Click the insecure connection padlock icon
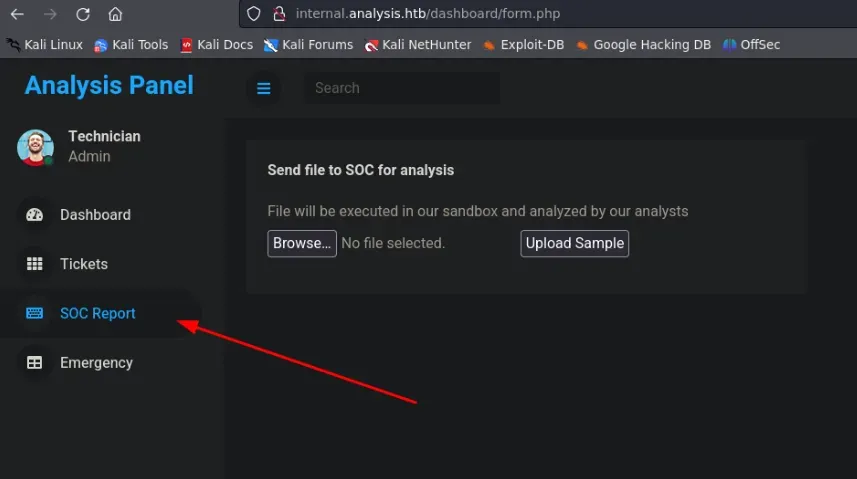The image size is (857, 479). pos(279,14)
